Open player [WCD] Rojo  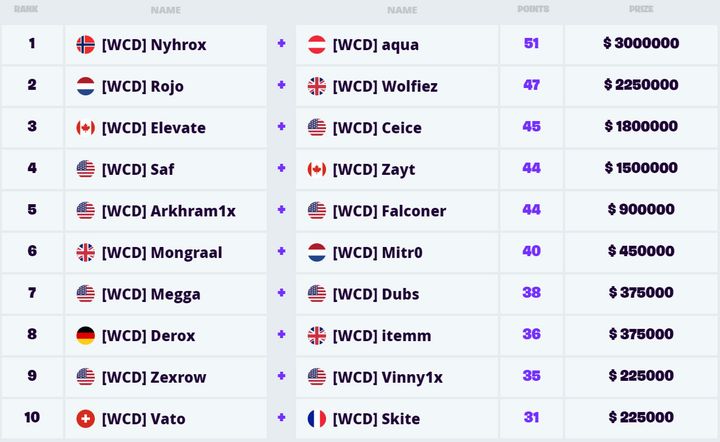143,86
